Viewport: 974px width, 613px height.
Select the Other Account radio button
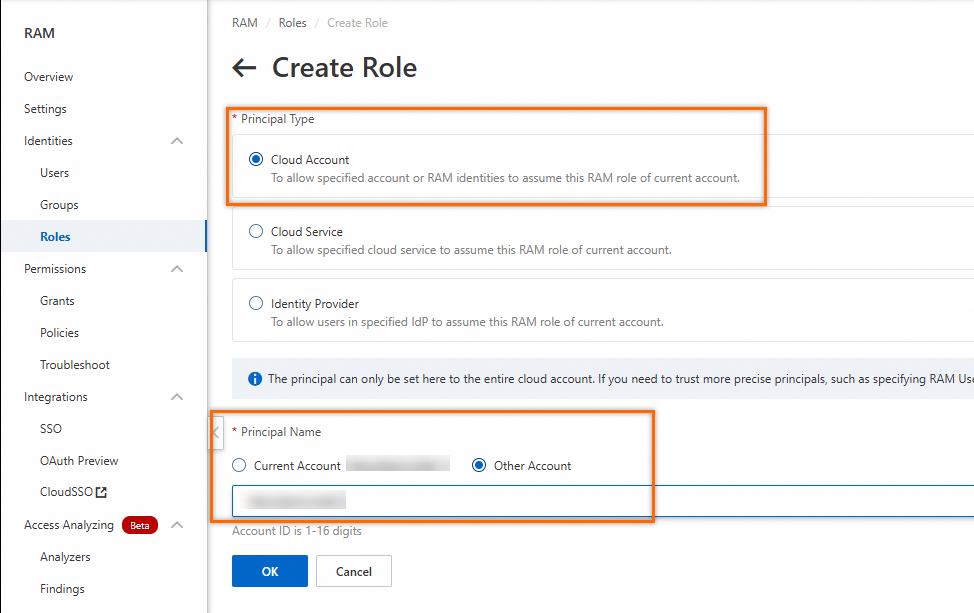[x=479, y=465]
